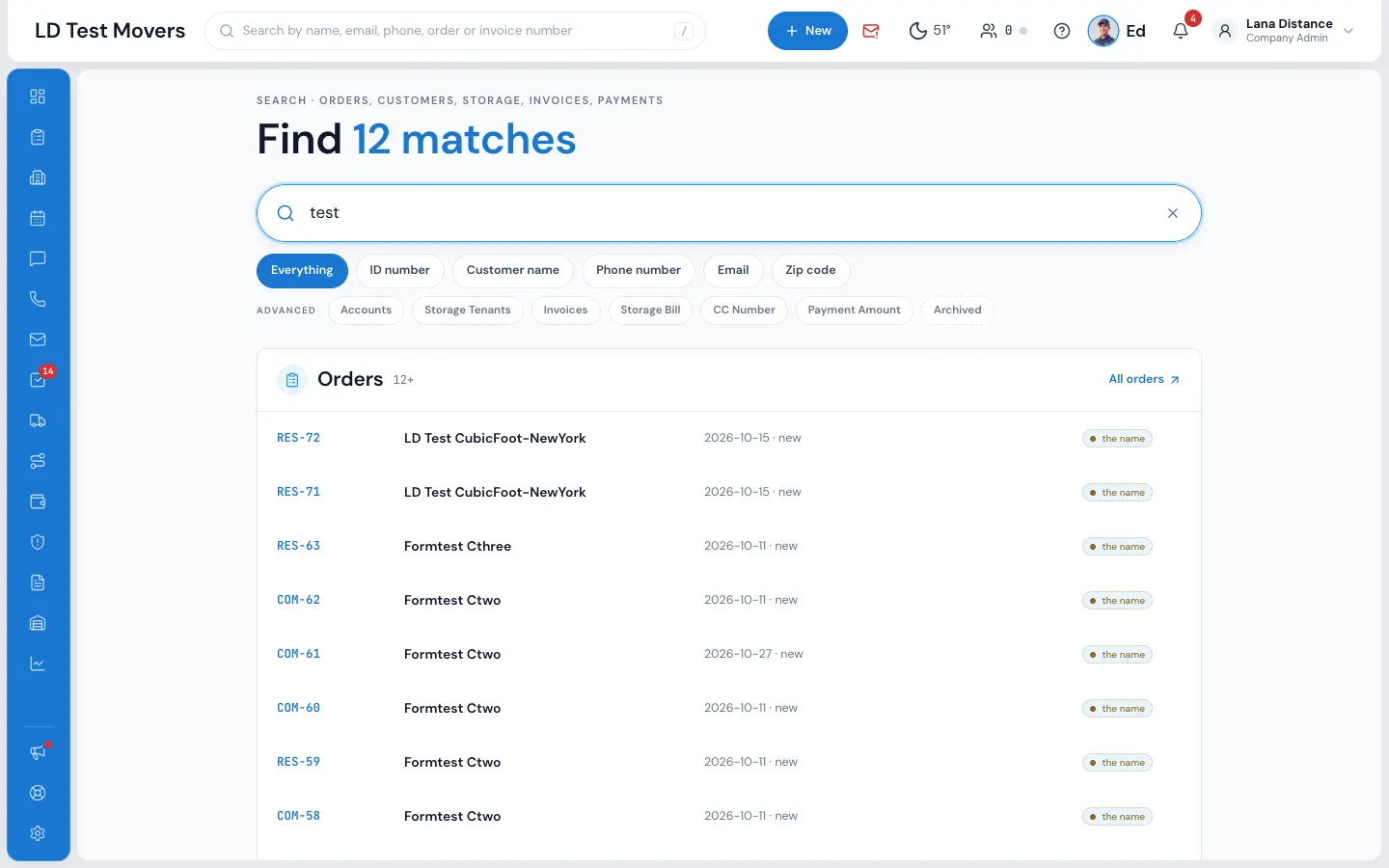This screenshot has width=1389, height=868.
Task: Select the Customer name search tab
Action: tap(513, 270)
